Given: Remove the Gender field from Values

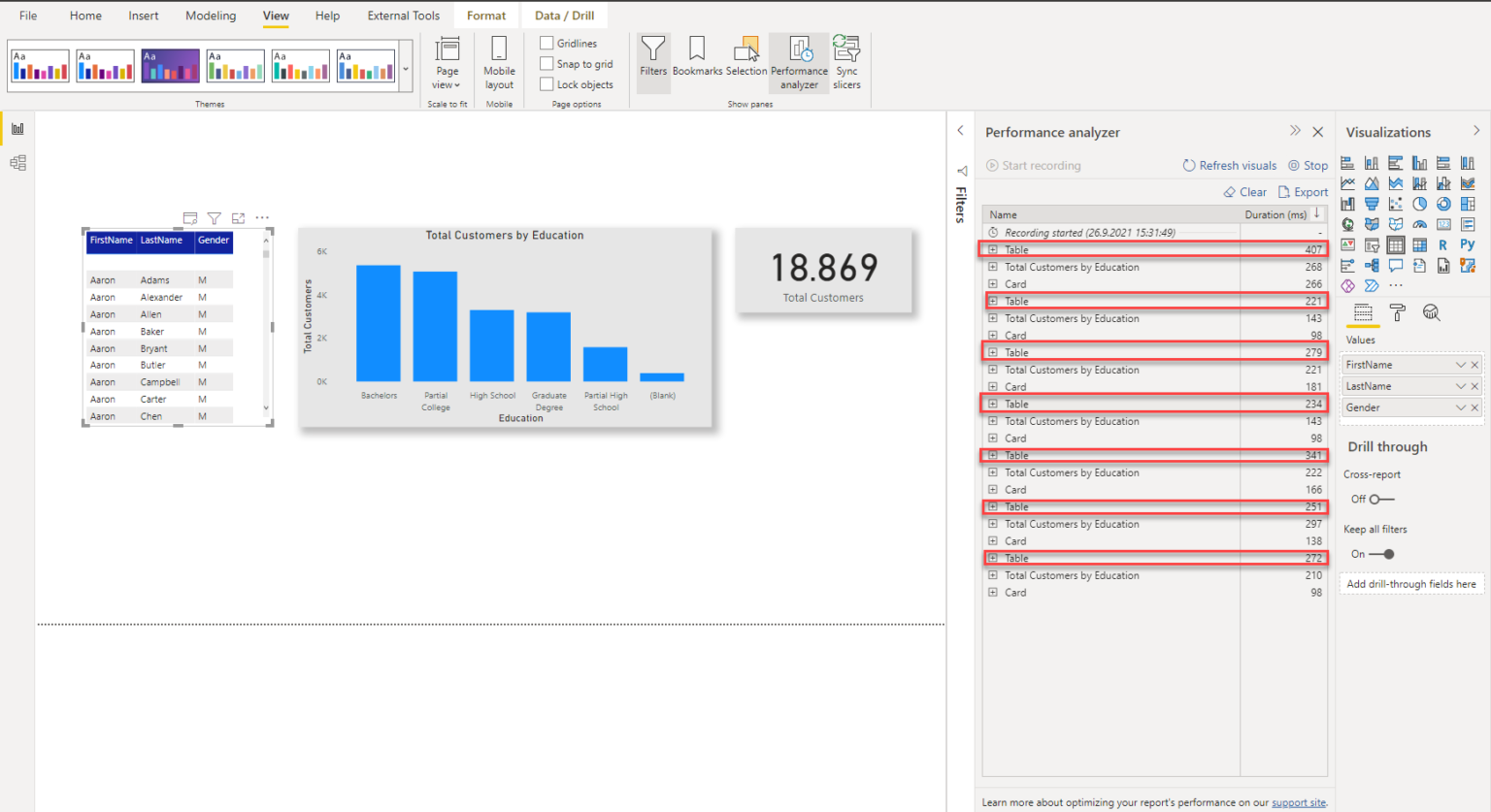Looking at the screenshot, I should [x=1474, y=406].
